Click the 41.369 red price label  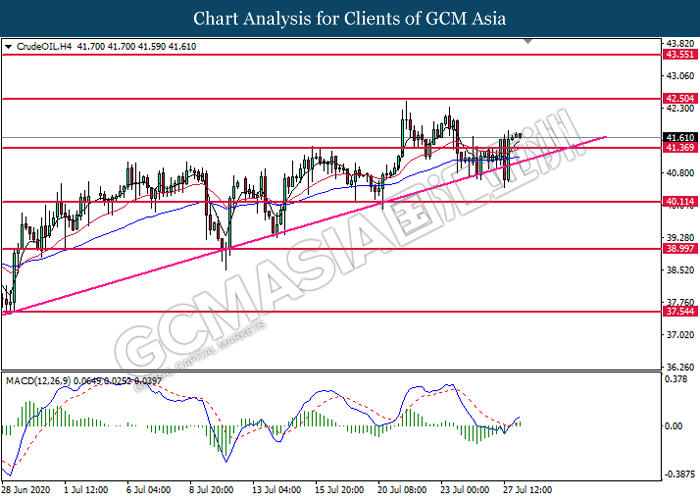(680, 147)
